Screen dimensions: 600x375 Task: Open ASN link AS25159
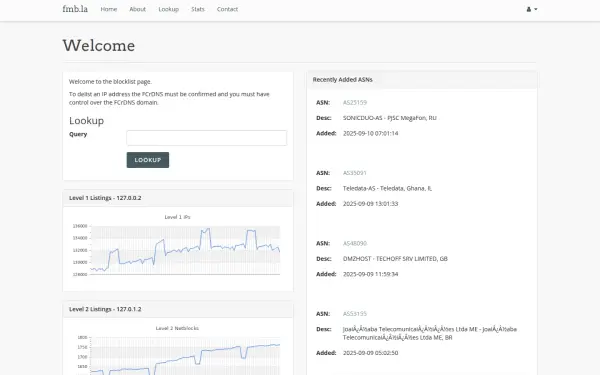(355, 103)
